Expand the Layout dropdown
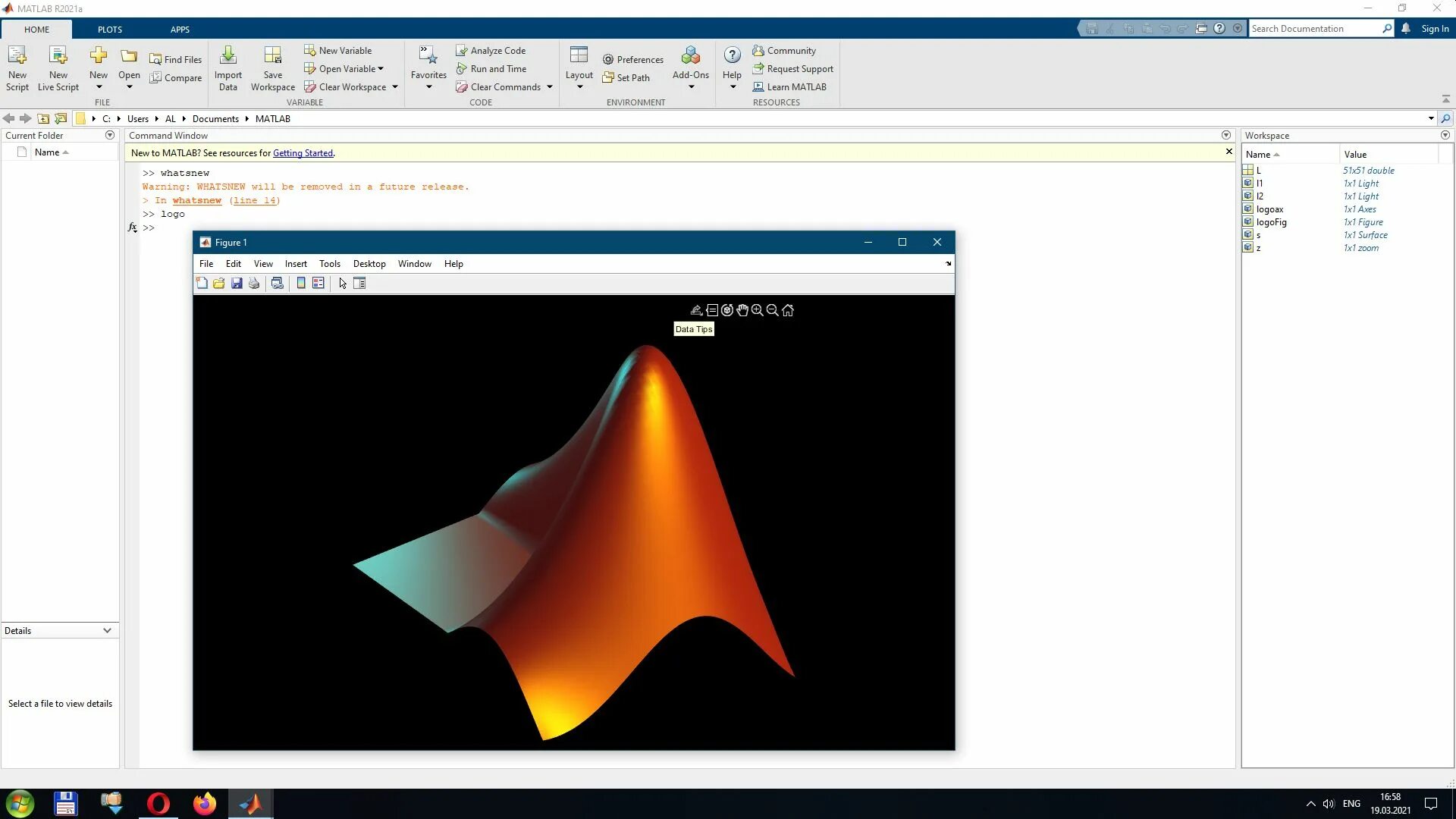 click(579, 86)
